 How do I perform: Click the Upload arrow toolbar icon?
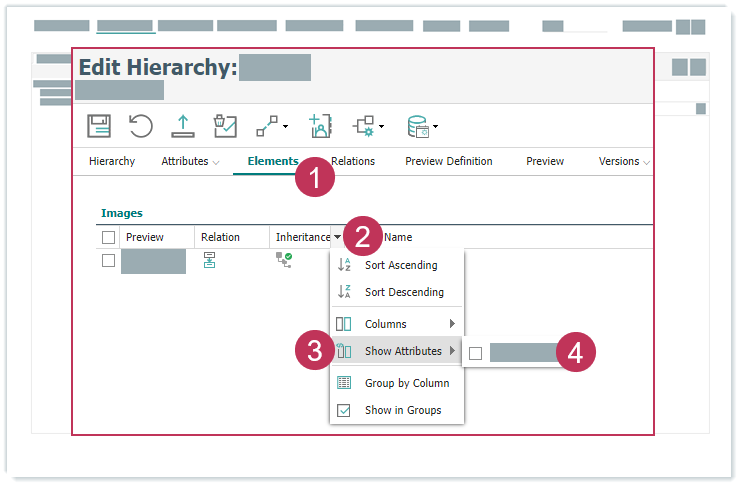pos(183,126)
